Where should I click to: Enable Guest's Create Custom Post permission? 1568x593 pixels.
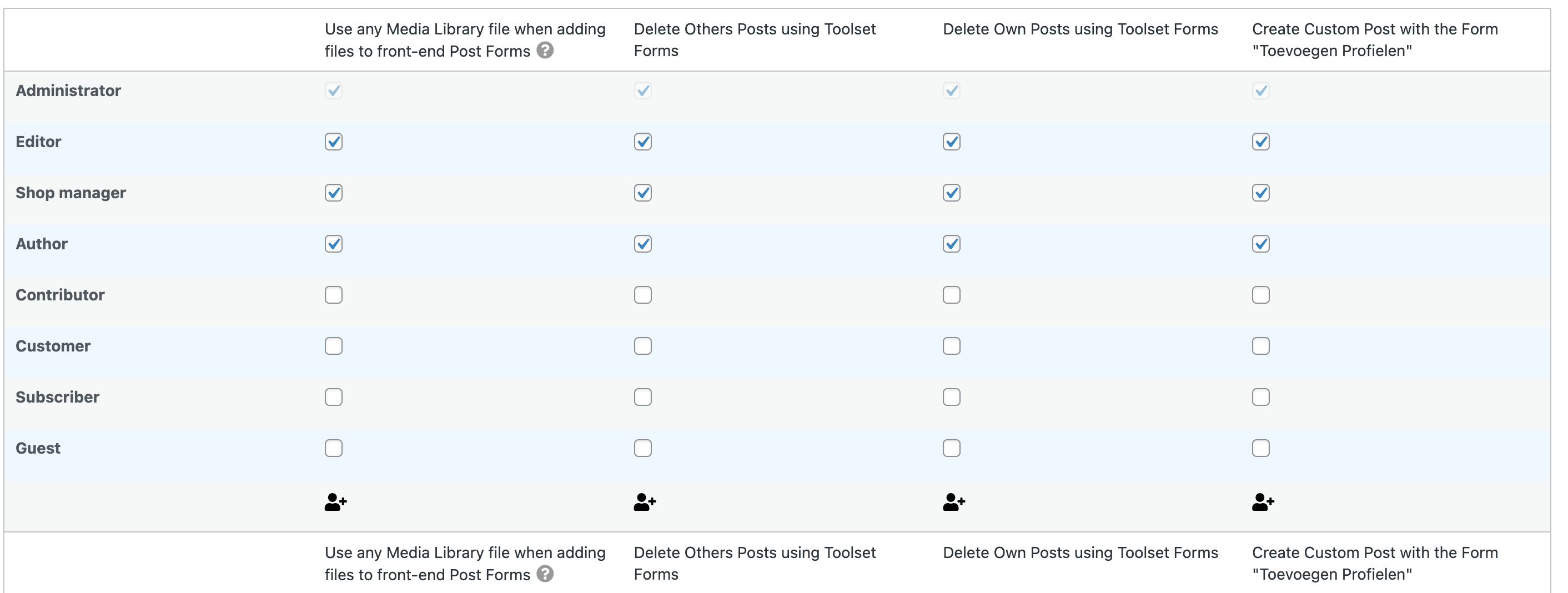(x=1260, y=449)
